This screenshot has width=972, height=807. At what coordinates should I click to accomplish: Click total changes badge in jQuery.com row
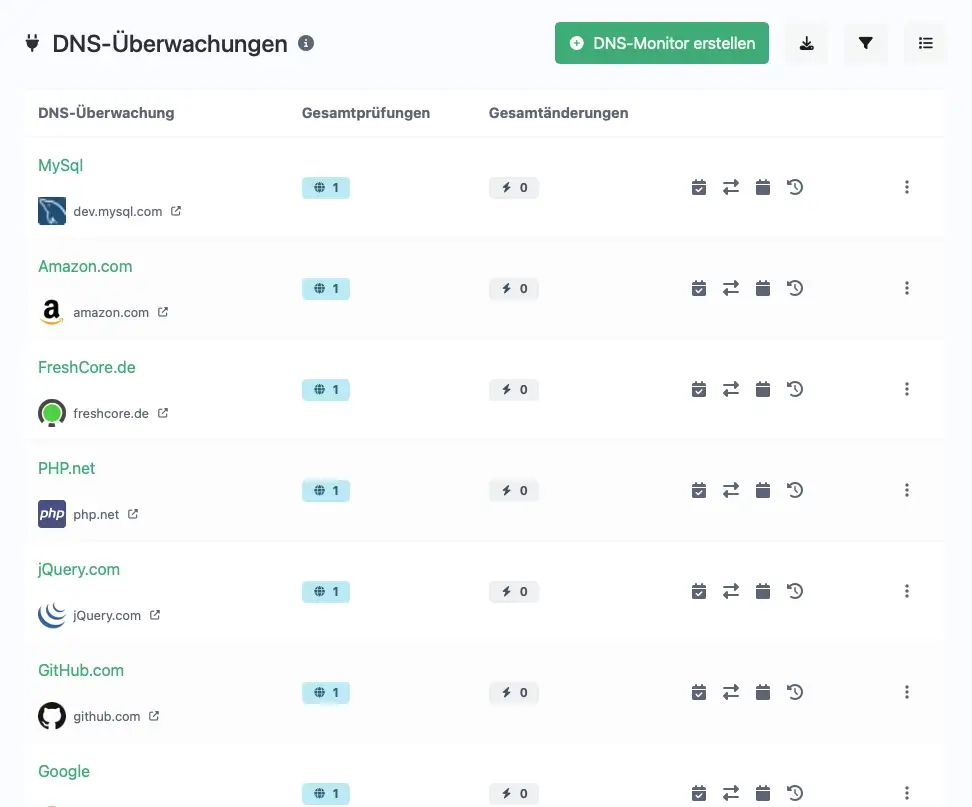pyautogui.click(x=514, y=591)
